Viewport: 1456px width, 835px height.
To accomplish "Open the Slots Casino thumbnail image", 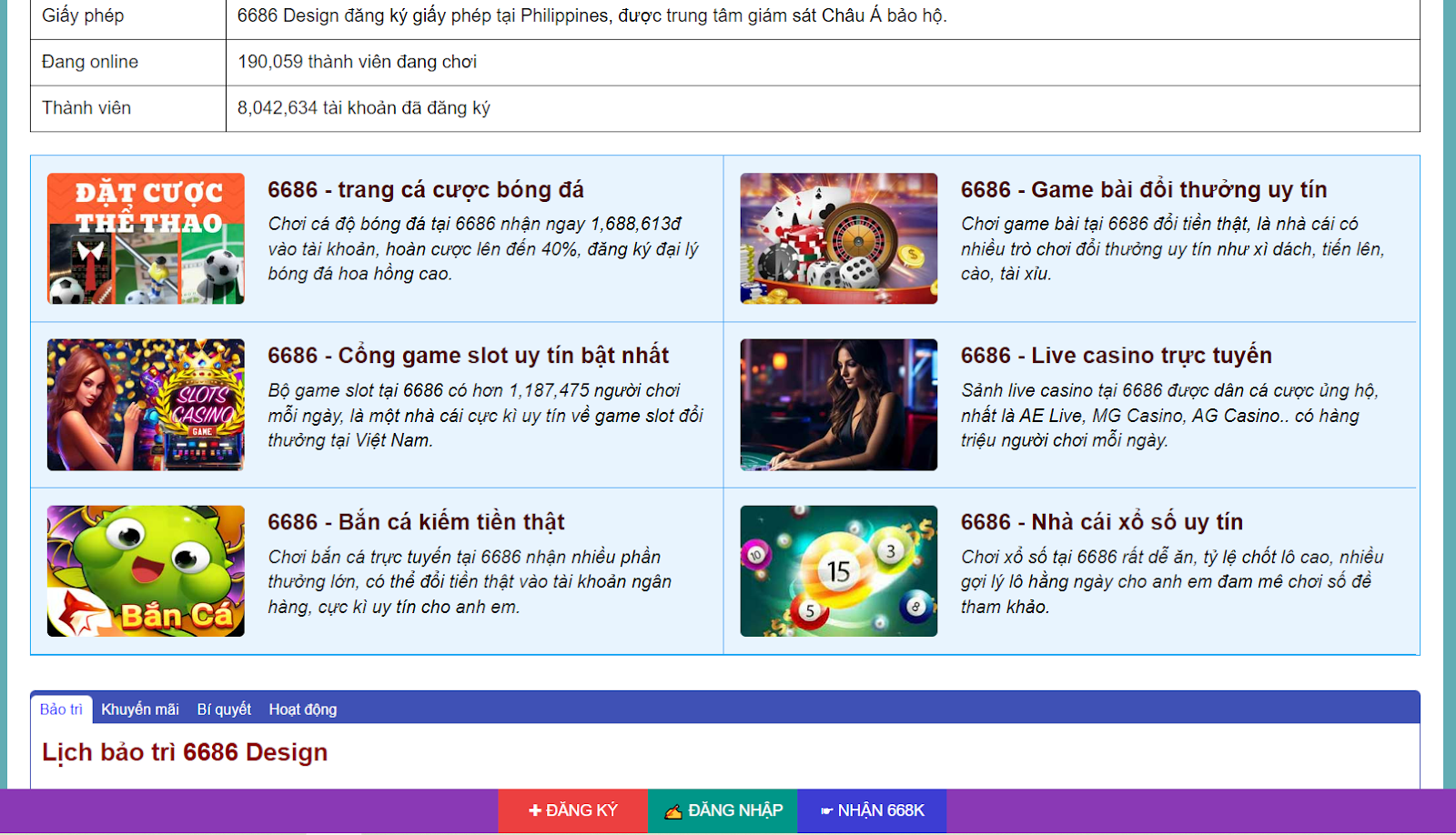I will (x=146, y=405).
